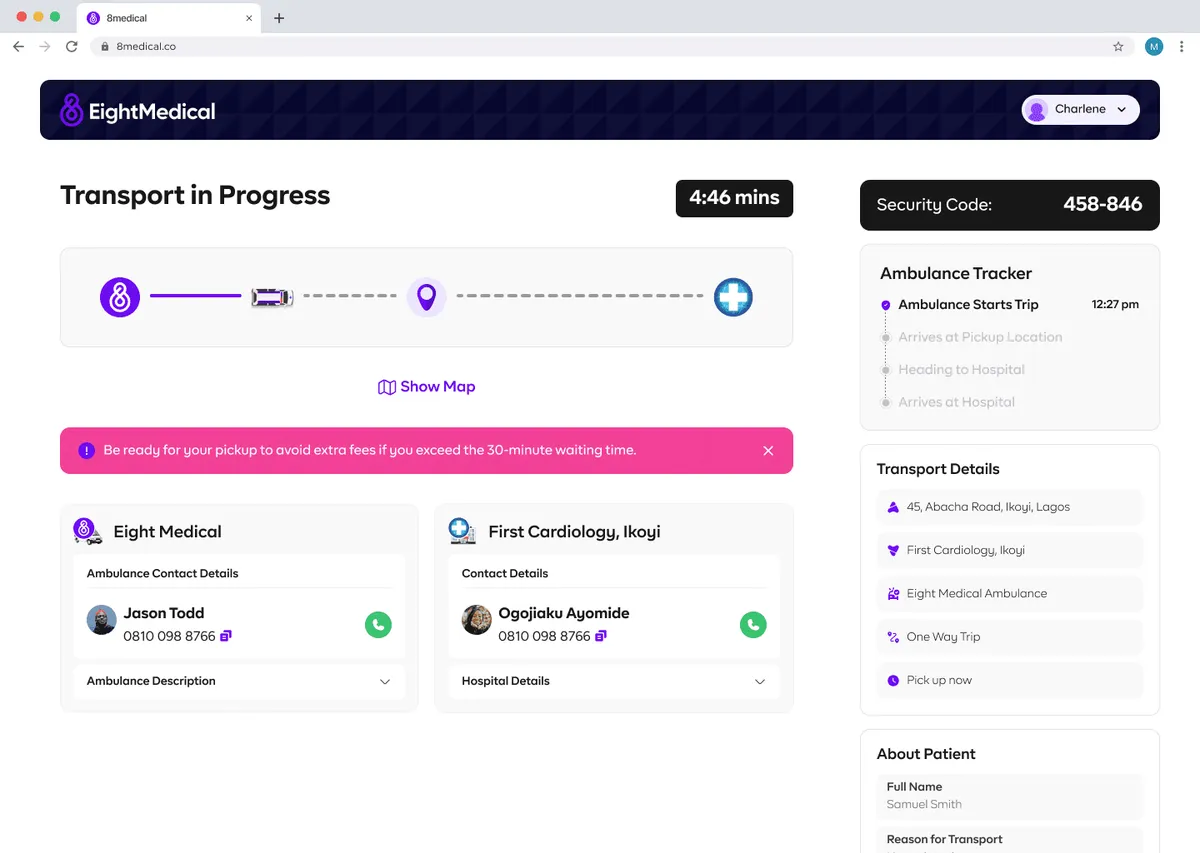Click the 45, Abacha Road address row
The width and height of the screenshot is (1200, 853).
coord(1010,507)
